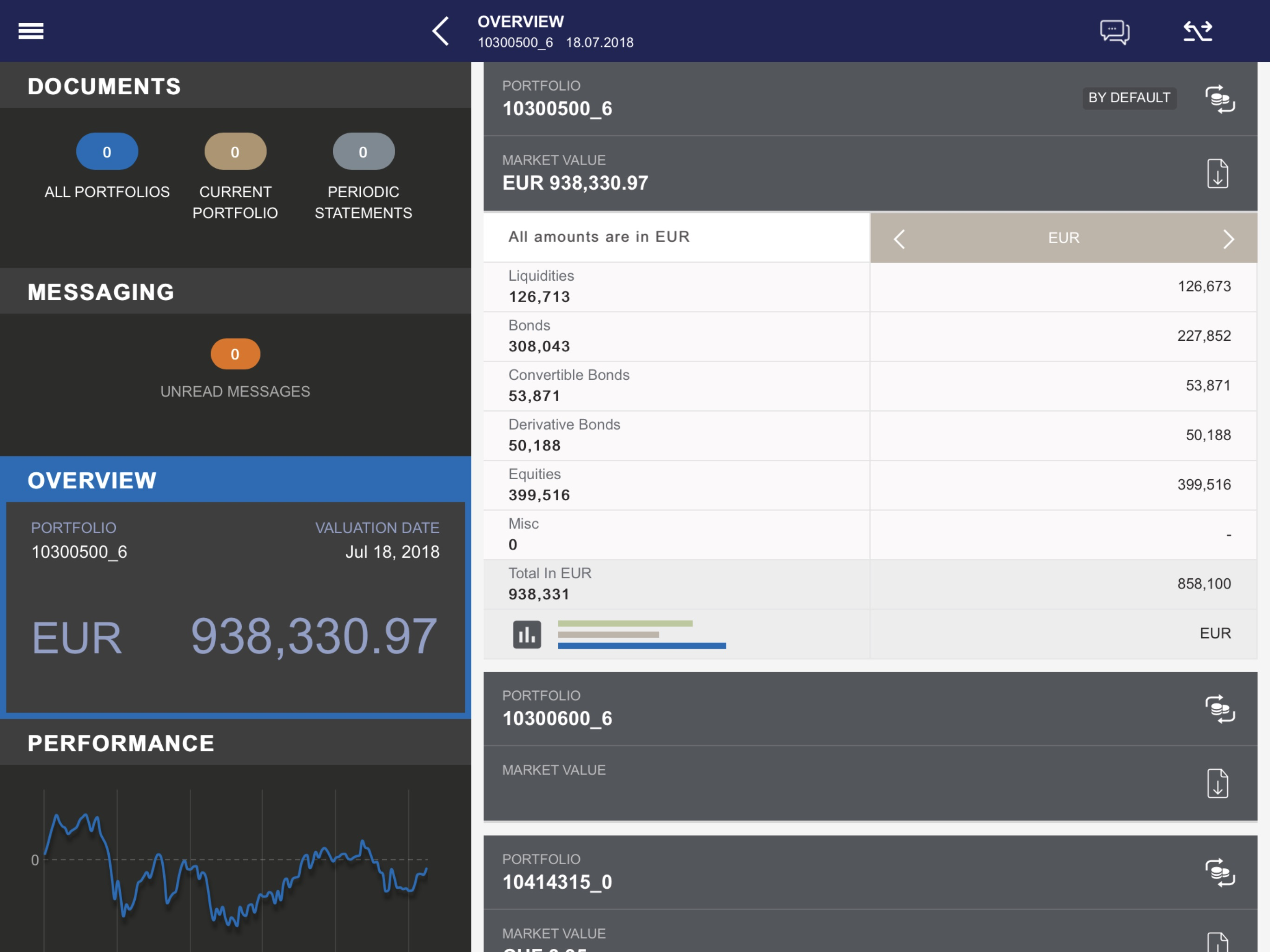Select the Liquidities row
Viewport: 1270px width, 952px height.
(x=870, y=286)
